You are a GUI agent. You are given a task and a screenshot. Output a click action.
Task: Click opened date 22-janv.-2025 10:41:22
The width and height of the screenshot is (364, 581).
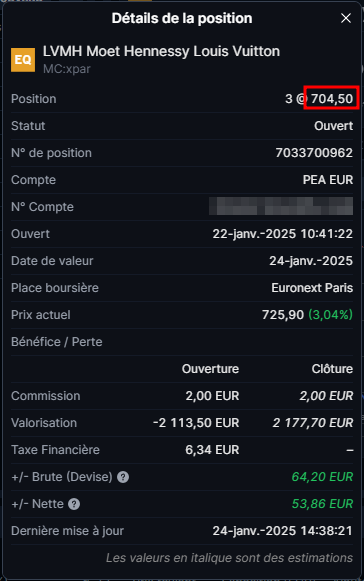[x=282, y=234]
